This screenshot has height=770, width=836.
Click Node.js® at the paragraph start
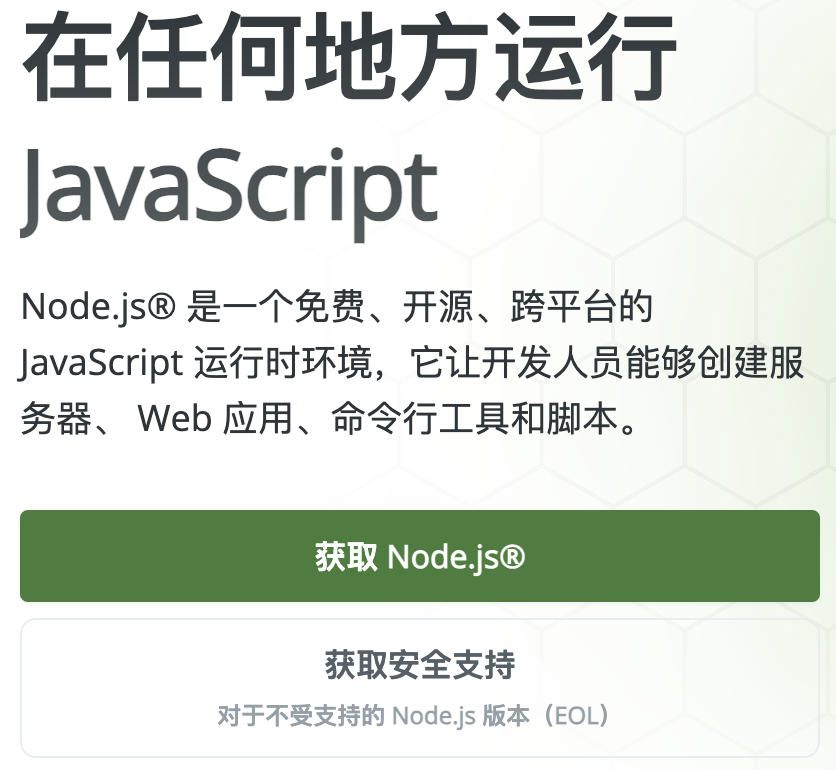[97, 308]
